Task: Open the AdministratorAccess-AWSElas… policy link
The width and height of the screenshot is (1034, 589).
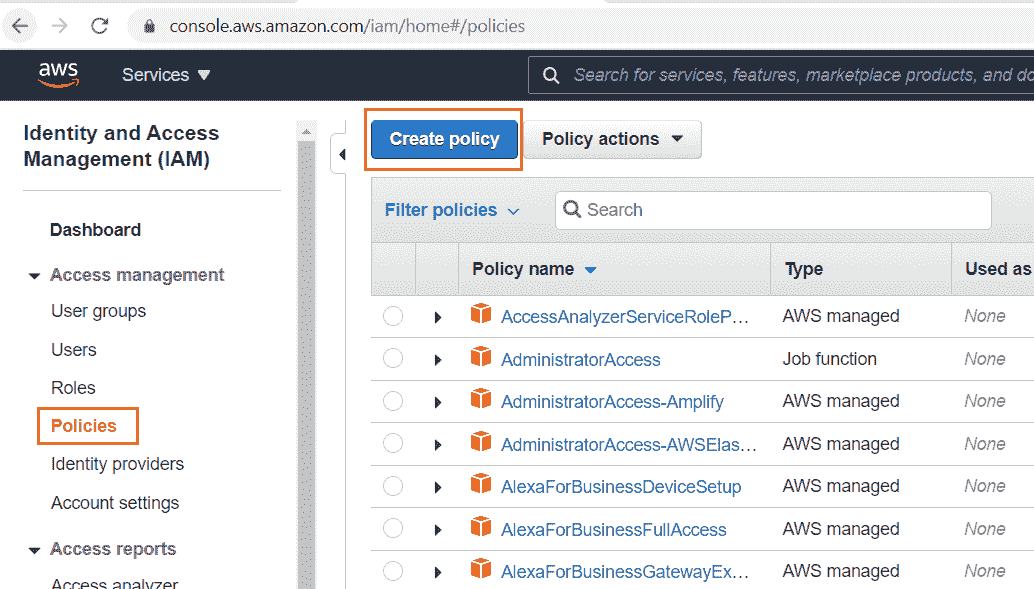Action: [628, 445]
